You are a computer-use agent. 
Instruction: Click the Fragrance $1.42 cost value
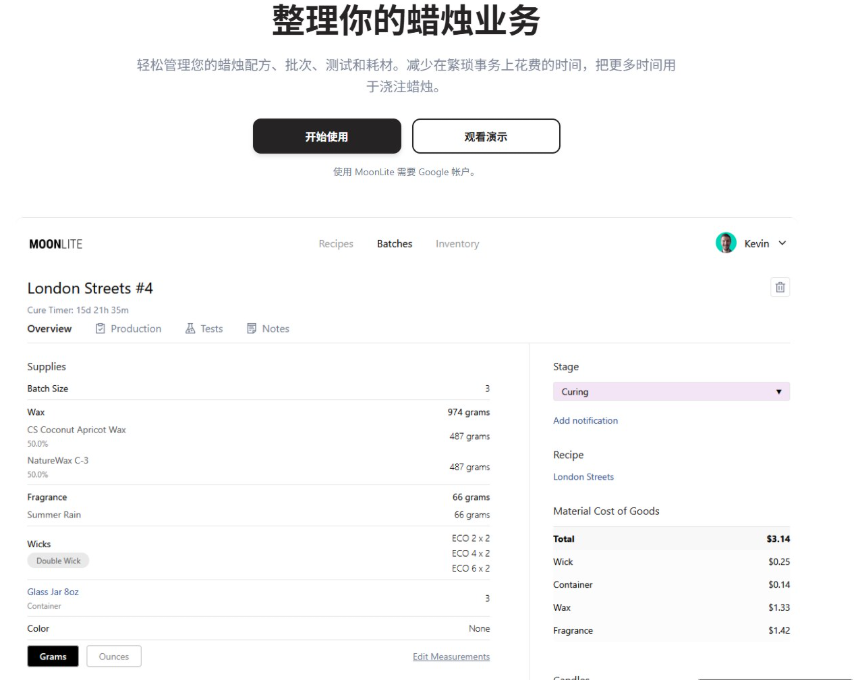(779, 630)
